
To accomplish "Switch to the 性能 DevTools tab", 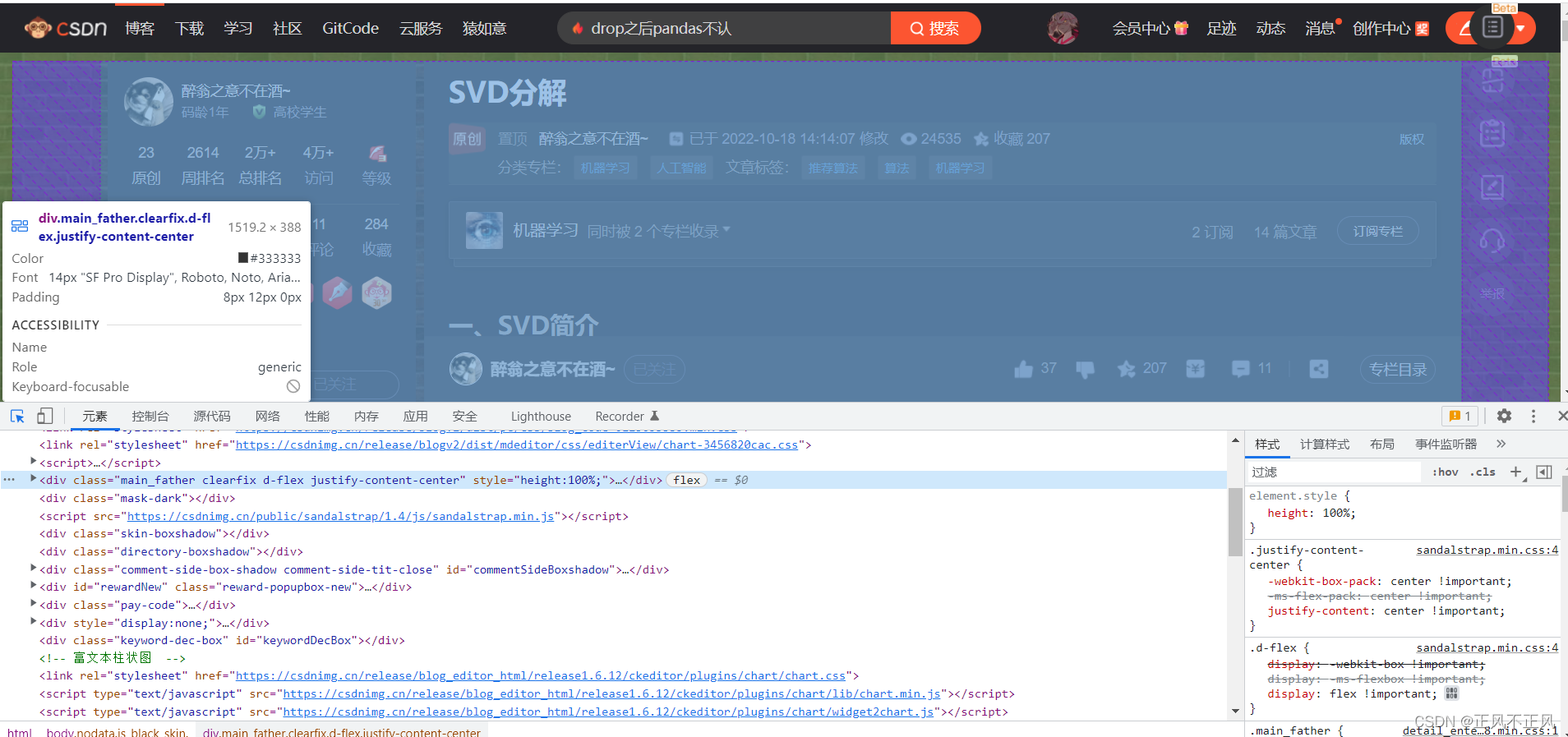I will tap(317, 417).
